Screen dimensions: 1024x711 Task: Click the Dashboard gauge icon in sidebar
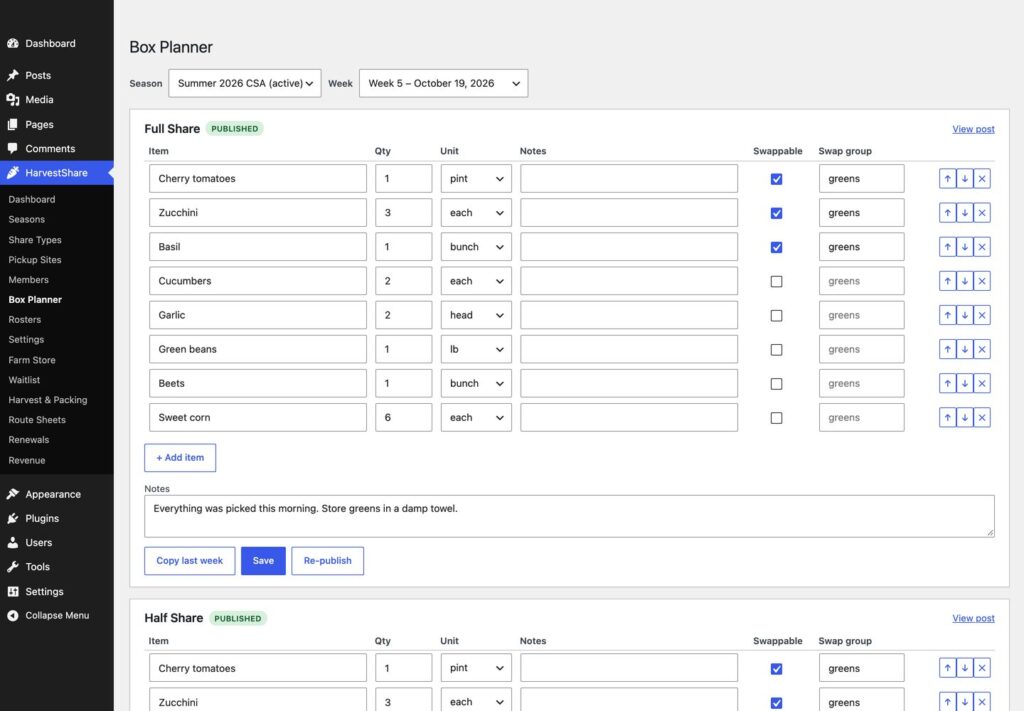(13, 43)
